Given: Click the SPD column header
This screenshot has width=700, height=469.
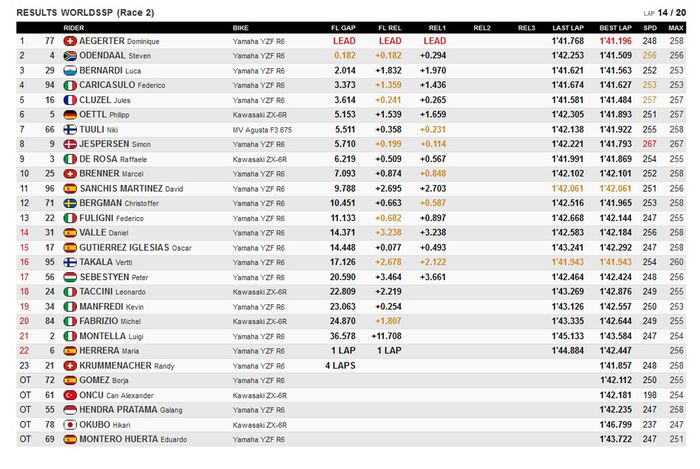Looking at the screenshot, I should pos(650,28).
